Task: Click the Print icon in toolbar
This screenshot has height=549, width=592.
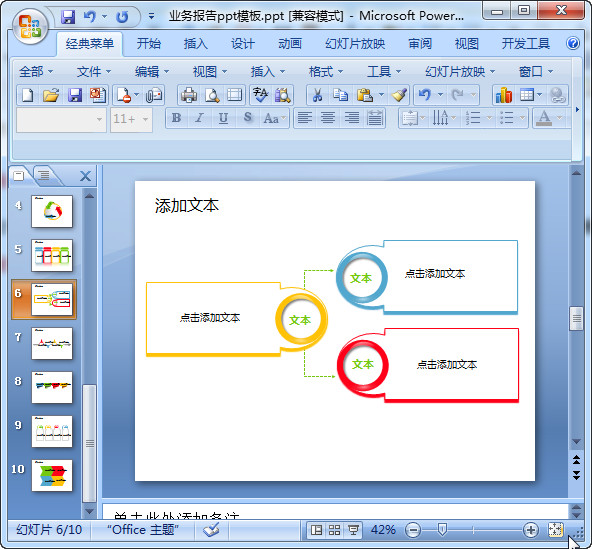Action: 189,95
